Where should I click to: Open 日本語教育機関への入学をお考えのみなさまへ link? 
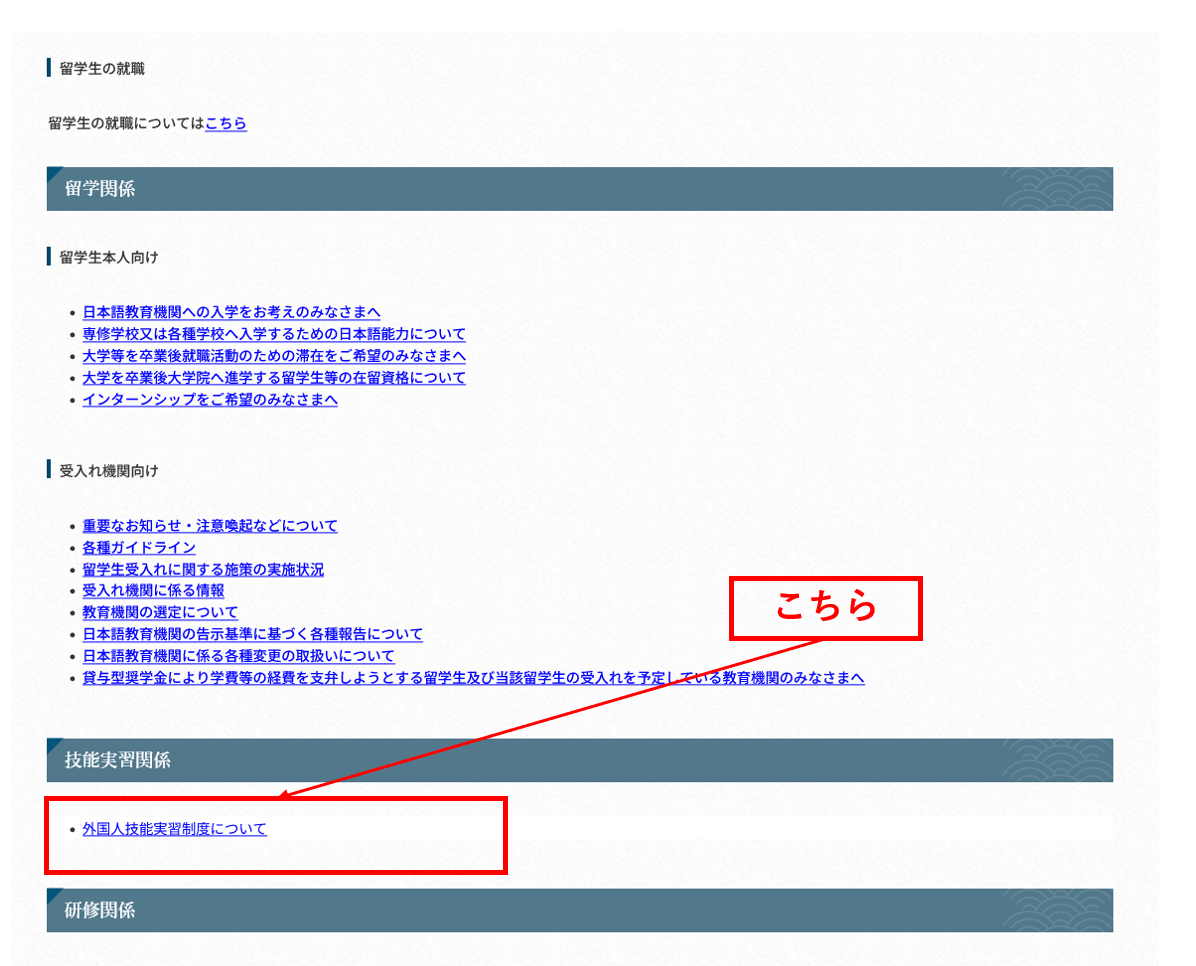click(x=231, y=312)
